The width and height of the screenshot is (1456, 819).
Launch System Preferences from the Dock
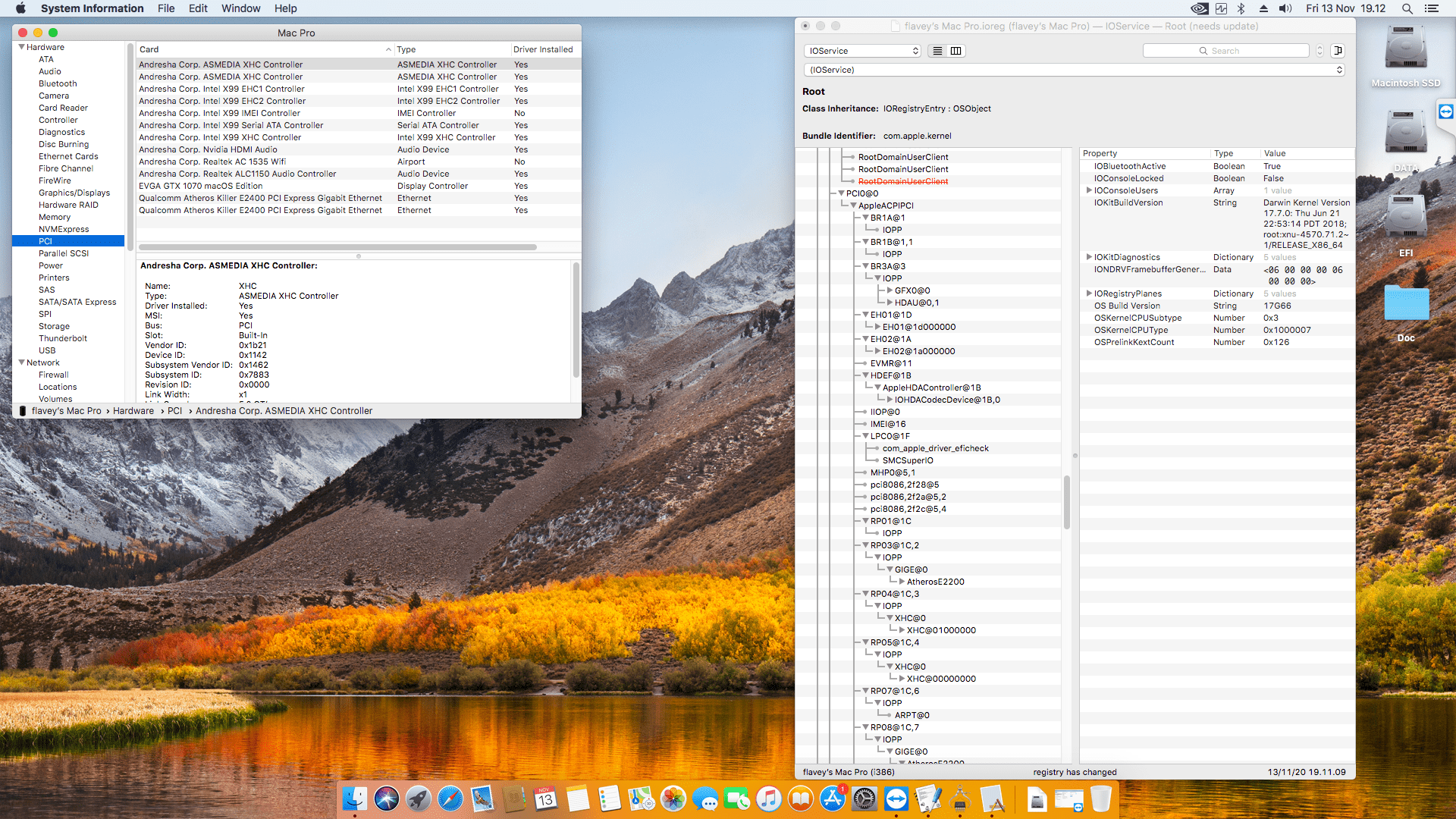pyautogui.click(x=864, y=799)
